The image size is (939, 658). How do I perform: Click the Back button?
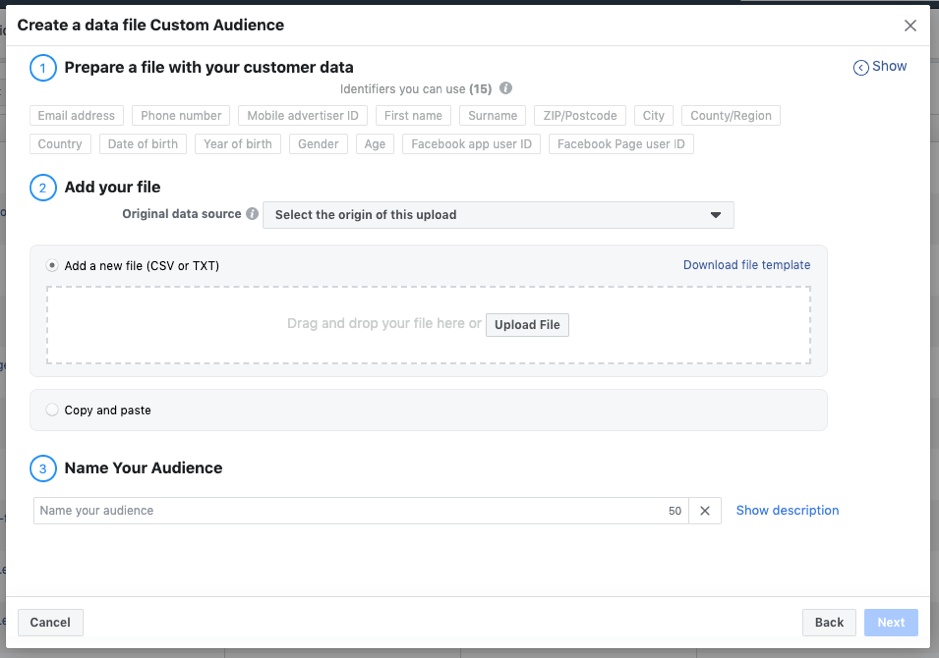click(829, 623)
